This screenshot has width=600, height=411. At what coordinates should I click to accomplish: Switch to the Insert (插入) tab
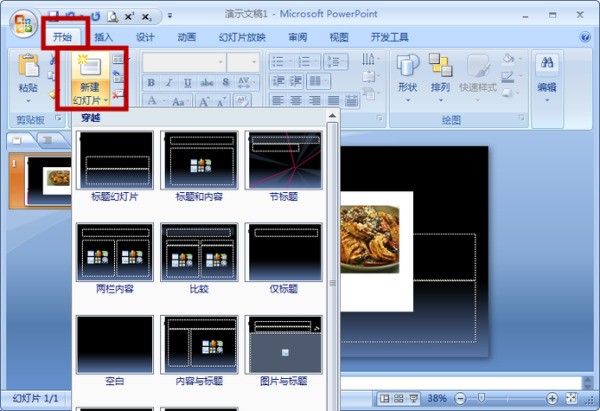pyautogui.click(x=104, y=37)
